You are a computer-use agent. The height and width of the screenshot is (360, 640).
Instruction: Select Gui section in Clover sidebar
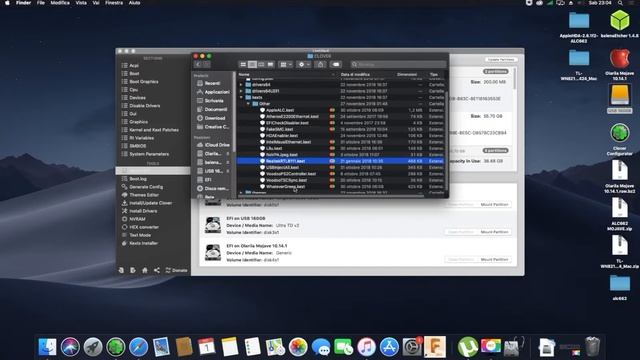click(133, 113)
